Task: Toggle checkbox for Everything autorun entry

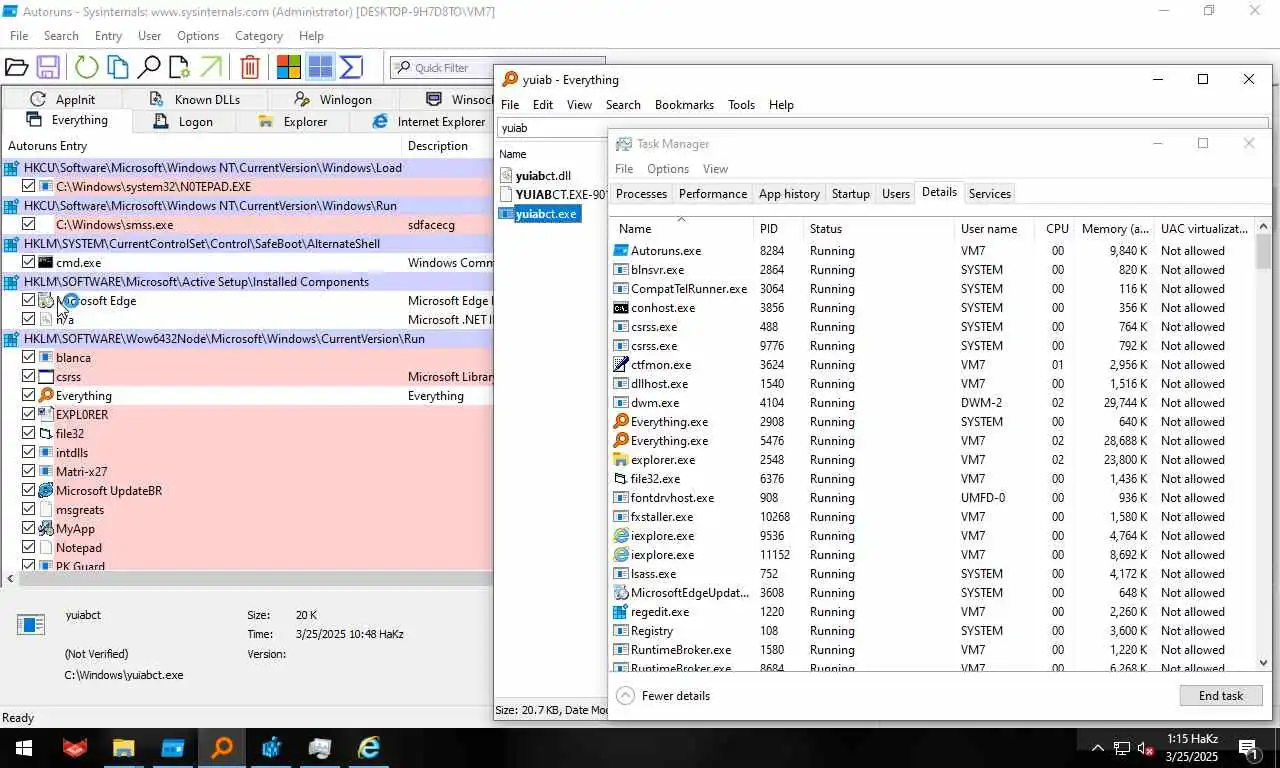Action: [x=29, y=395]
